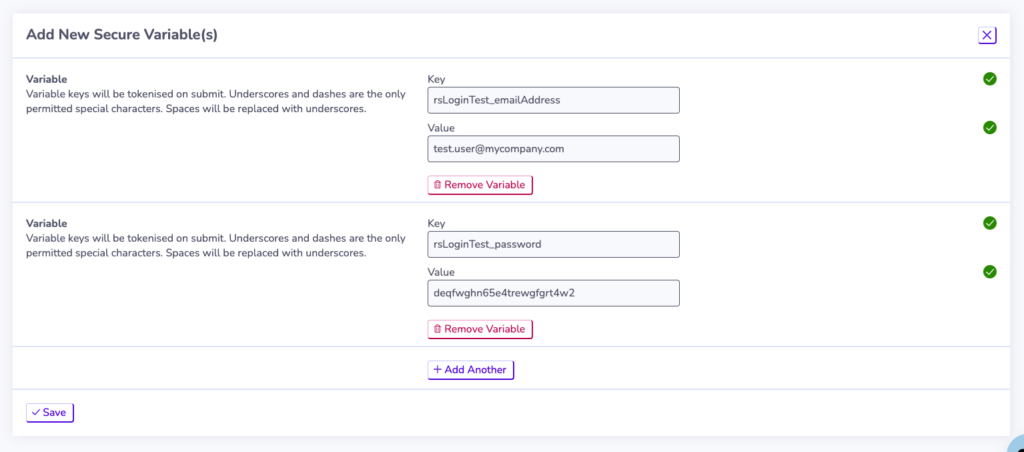Screen dimensions: 1024x452
Task: Click the tick icon on Save button
Action: pos(36,412)
